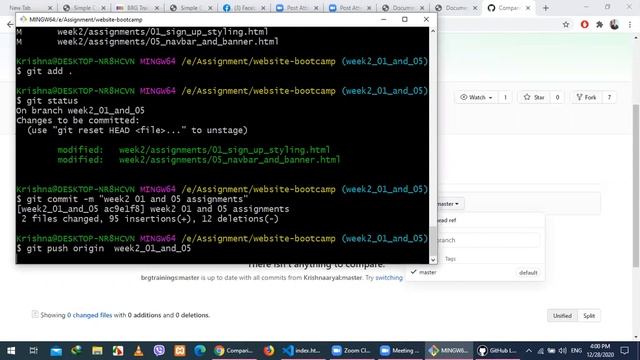Open network status in system tray
Image resolution: width=640 pixels, height=360 pixels.
(540, 351)
